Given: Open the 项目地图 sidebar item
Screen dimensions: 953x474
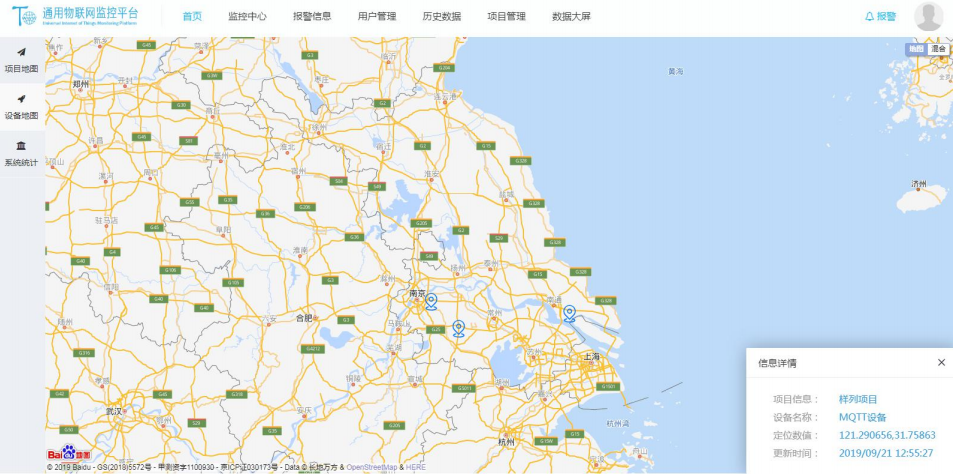Looking at the screenshot, I should [x=21, y=59].
